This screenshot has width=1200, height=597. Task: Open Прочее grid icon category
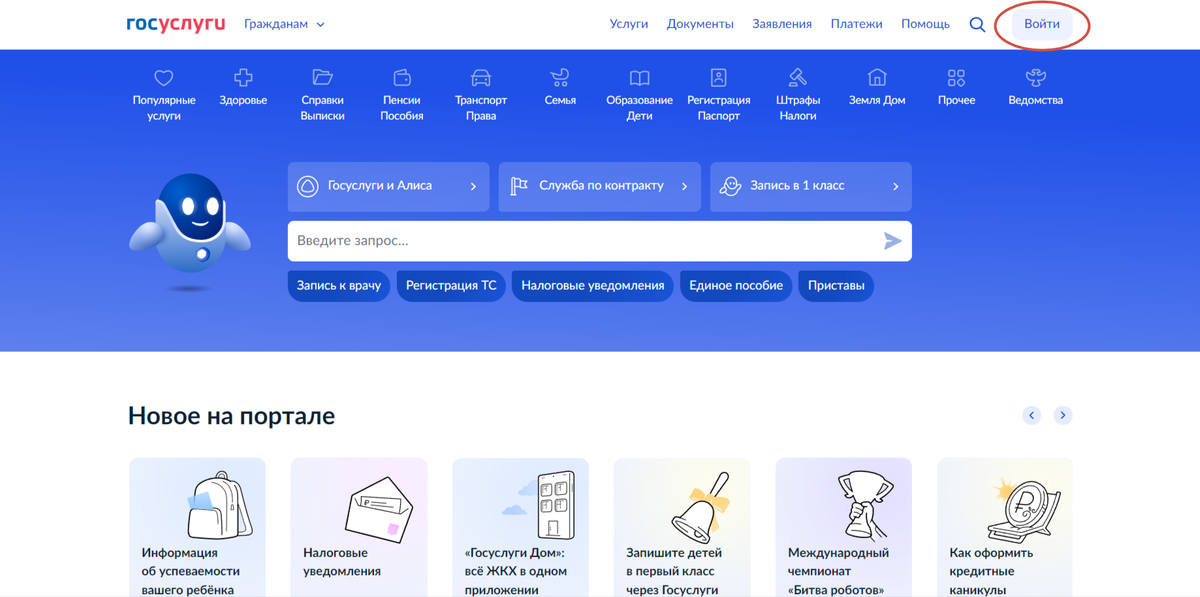956,77
